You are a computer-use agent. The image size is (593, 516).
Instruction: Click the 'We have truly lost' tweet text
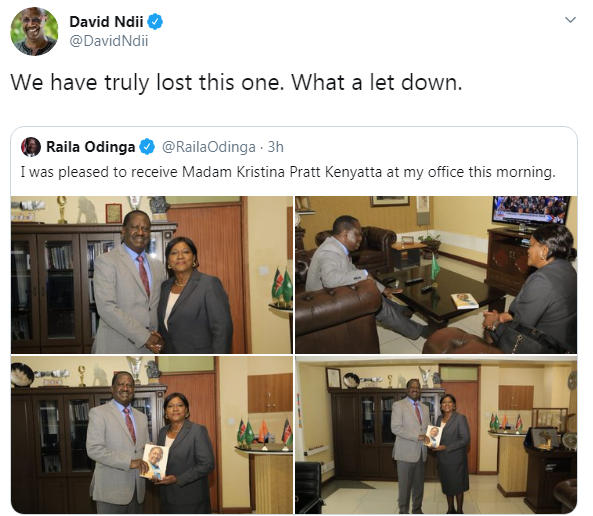pos(236,82)
